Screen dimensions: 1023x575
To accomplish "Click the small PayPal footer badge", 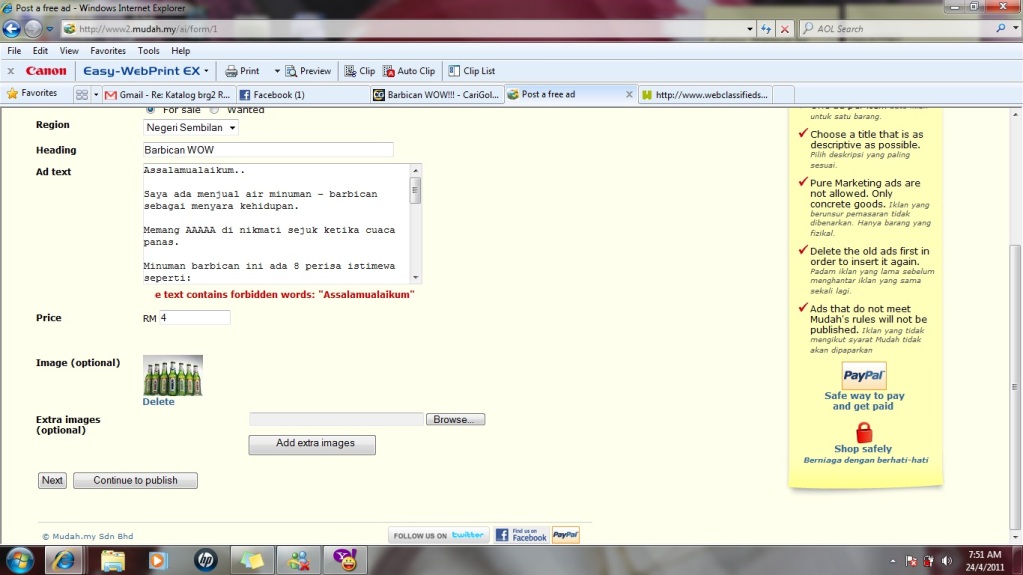I will (566, 535).
